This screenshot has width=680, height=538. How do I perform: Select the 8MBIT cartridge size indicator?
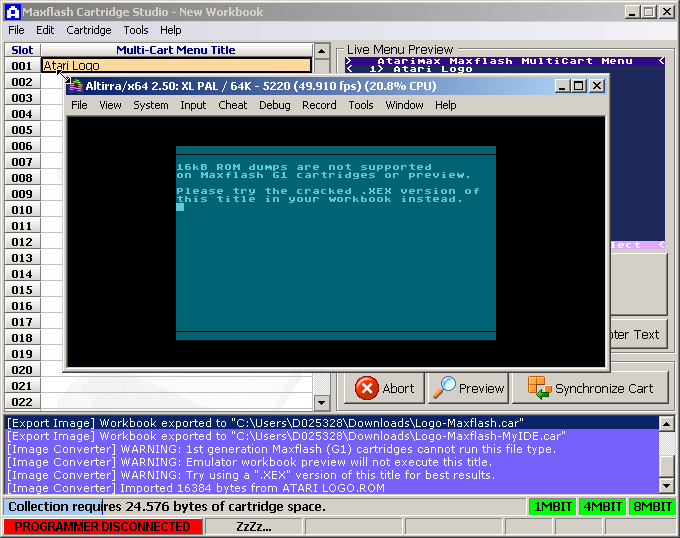click(652, 506)
